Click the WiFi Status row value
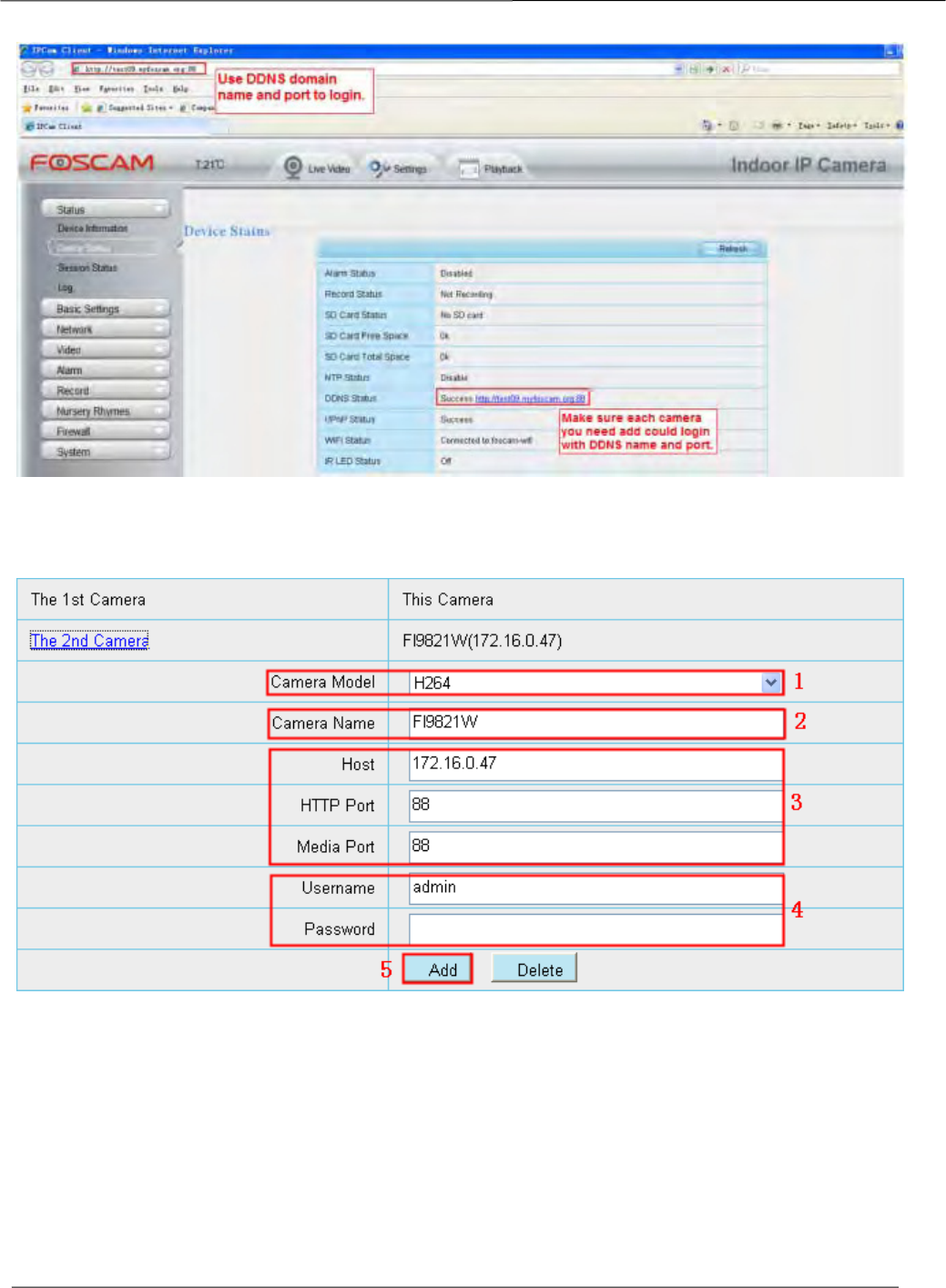946x1288 pixels. coord(486,441)
